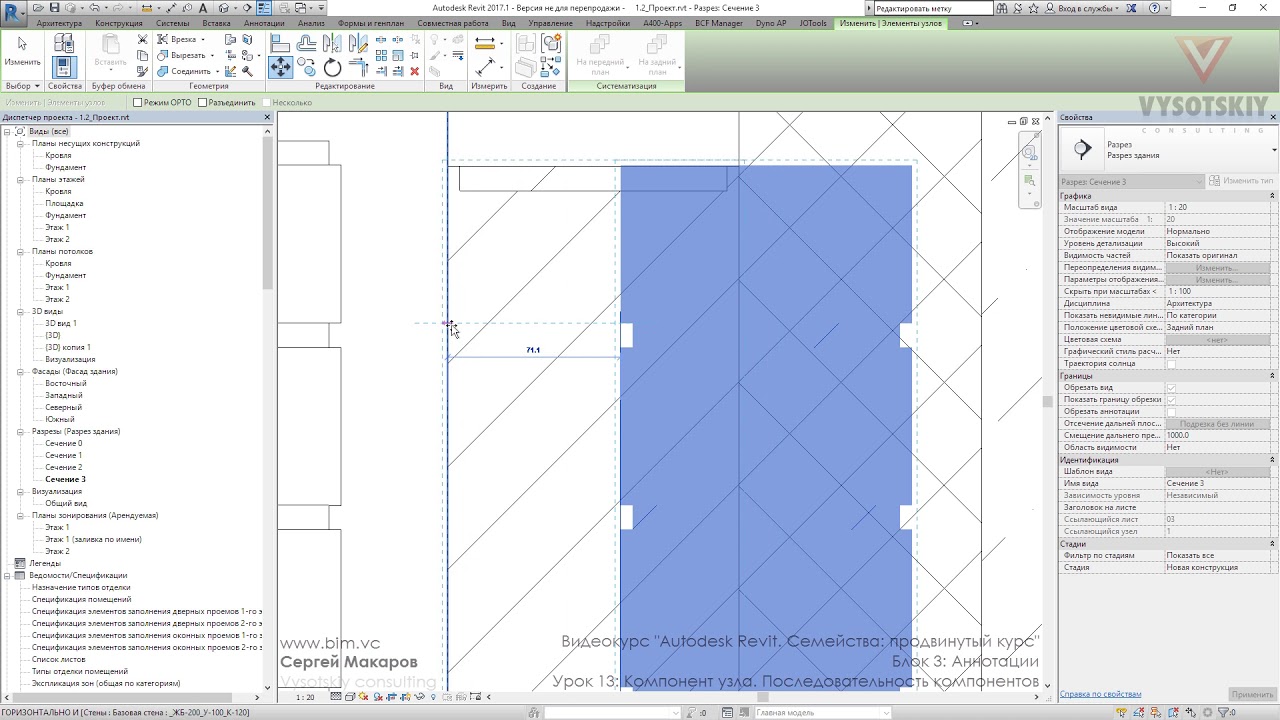Close the project browser panel
The width and height of the screenshot is (1280, 720).
[267, 117]
